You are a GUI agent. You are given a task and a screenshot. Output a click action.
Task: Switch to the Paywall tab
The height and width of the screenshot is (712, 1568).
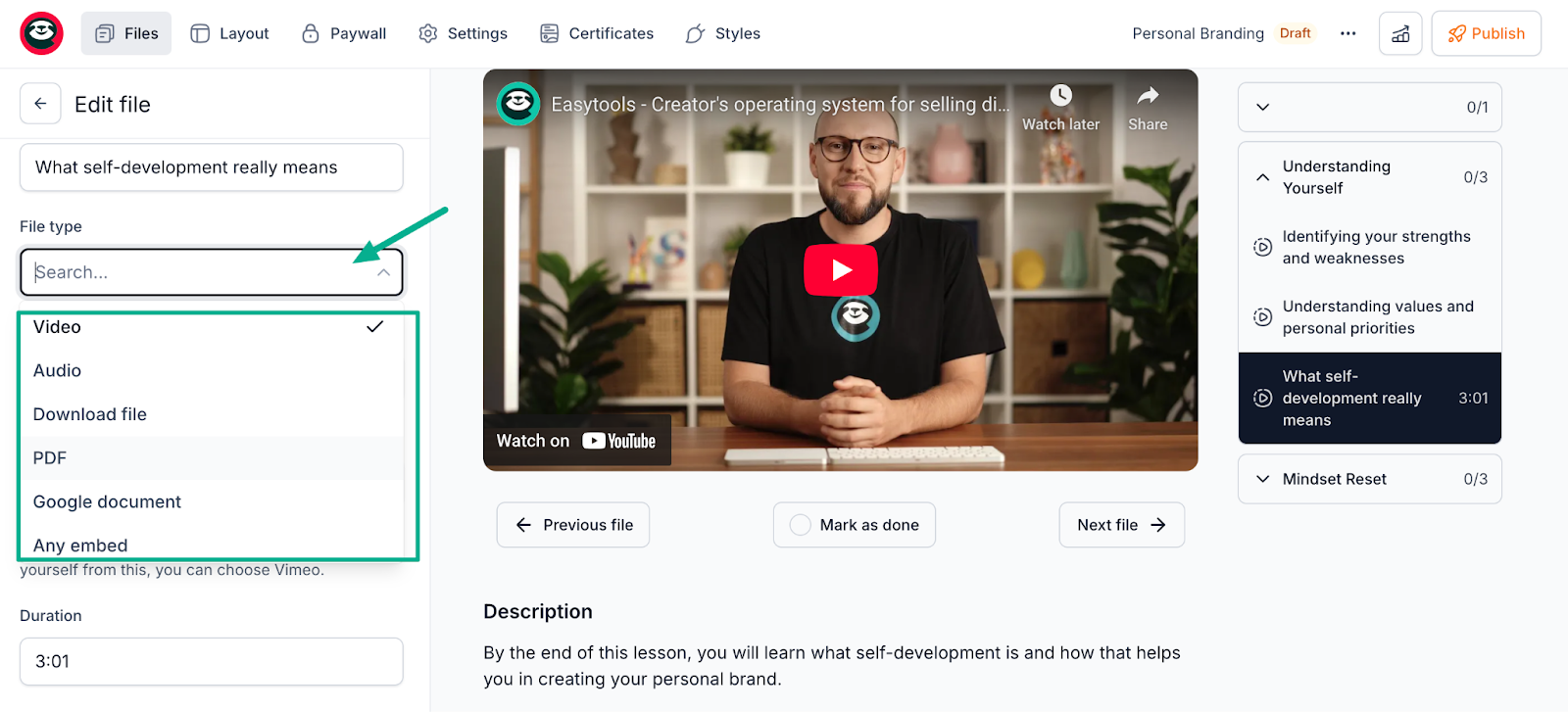pos(344,33)
